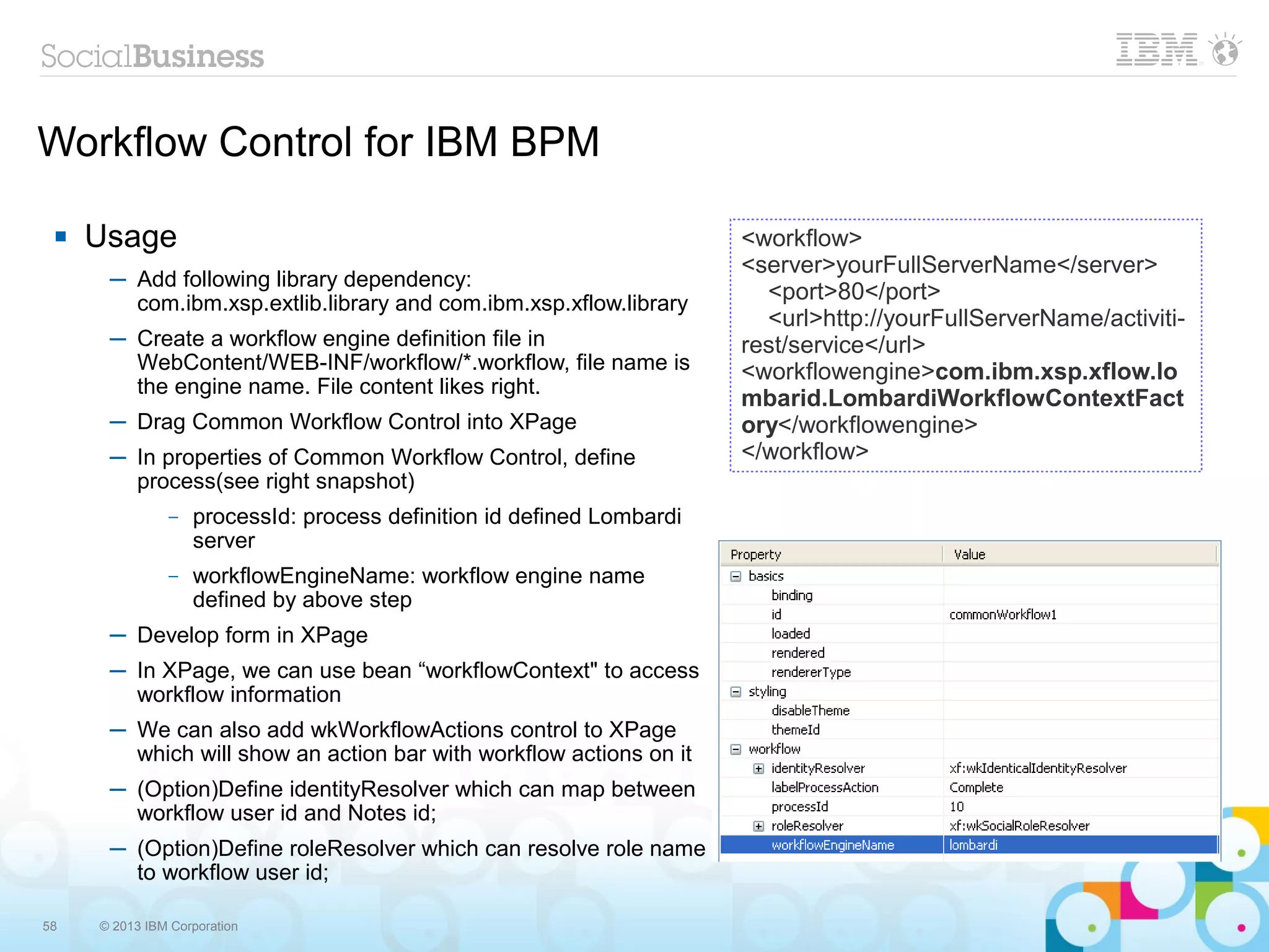Click the Property column header
Image resolution: width=1269 pixels, height=952 pixels.
(x=832, y=554)
